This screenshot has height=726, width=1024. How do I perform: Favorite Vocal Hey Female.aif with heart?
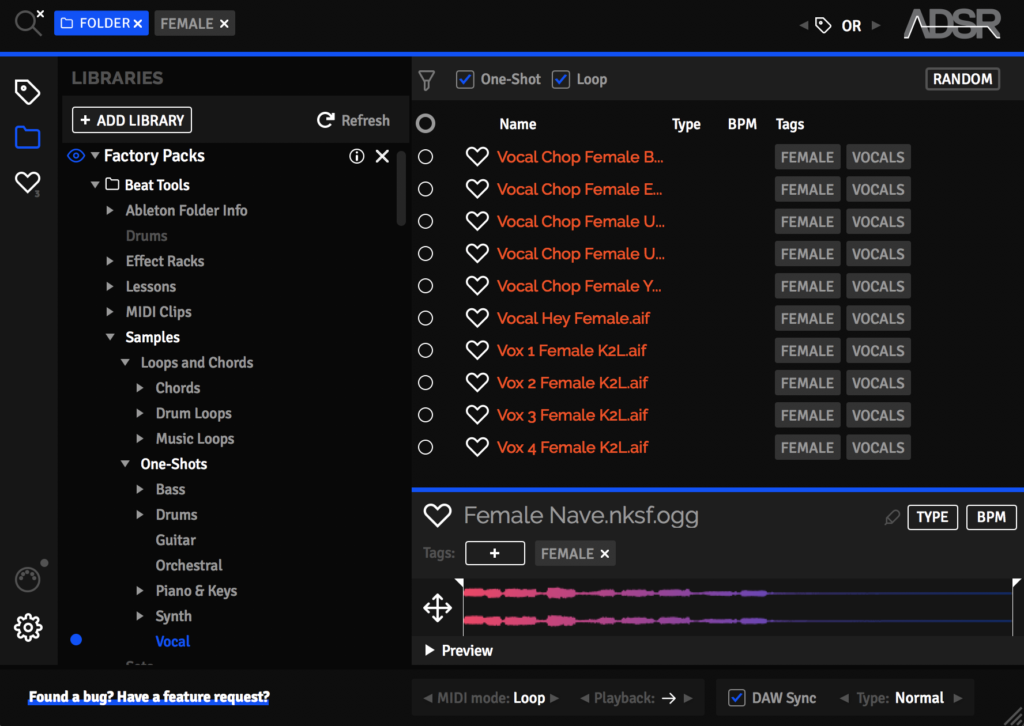click(477, 318)
